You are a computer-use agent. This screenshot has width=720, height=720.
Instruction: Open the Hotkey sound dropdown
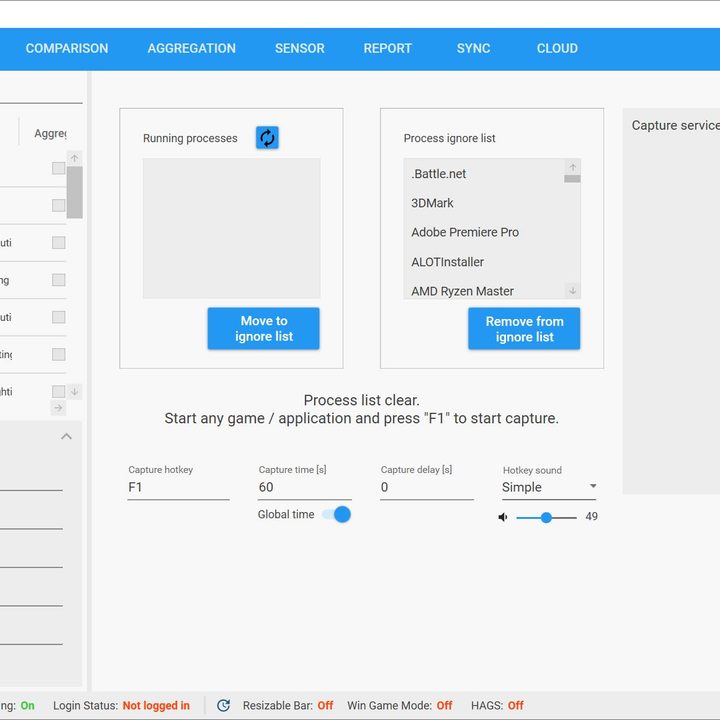coord(549,487)
